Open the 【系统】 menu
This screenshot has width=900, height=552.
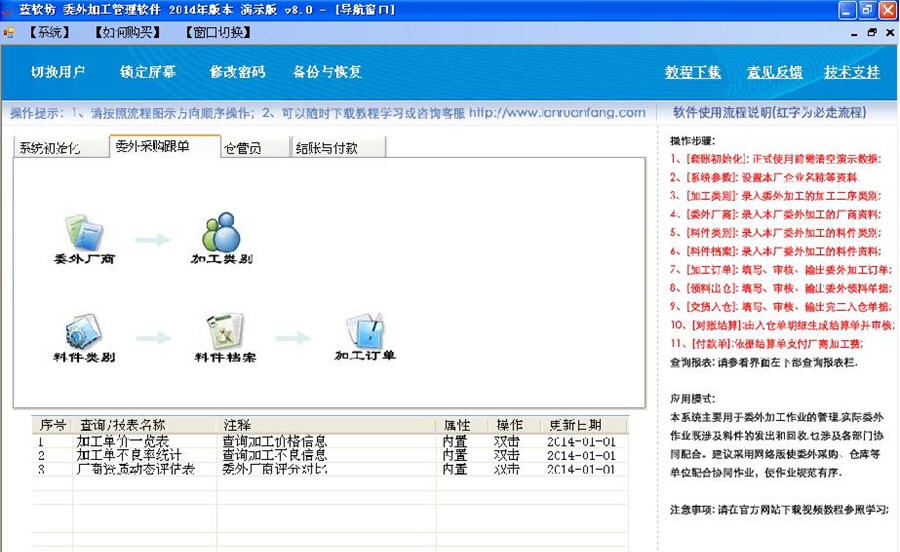(49, 32)
